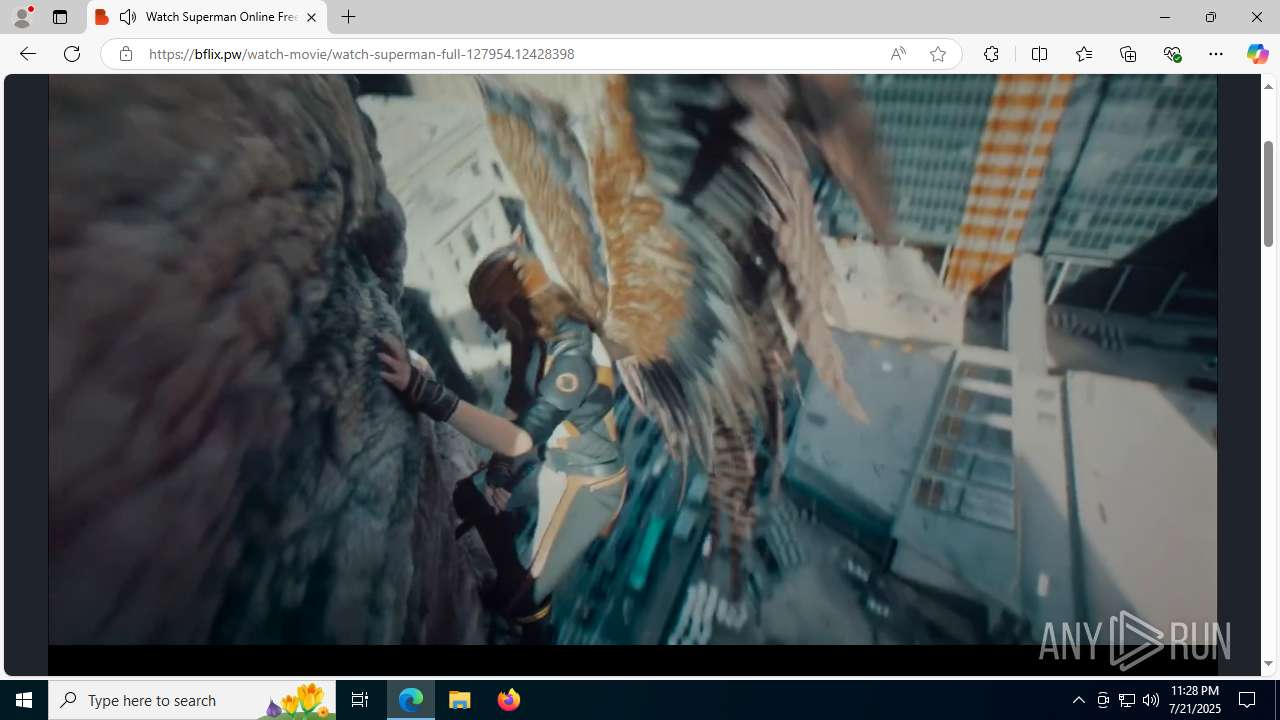Launch Firefox from taskbar
Image resolution: width=1280 pixels, height=720 pixels.
[x=508, y=700]
